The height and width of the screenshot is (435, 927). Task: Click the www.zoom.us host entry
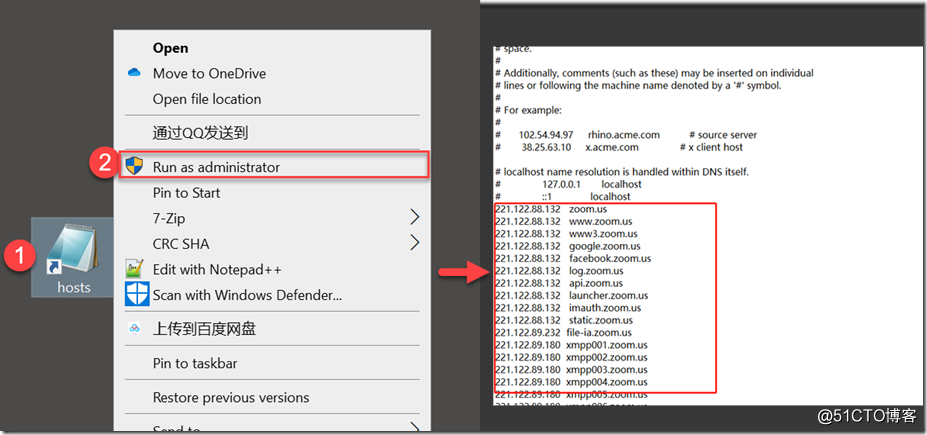[x=563, y=222]
